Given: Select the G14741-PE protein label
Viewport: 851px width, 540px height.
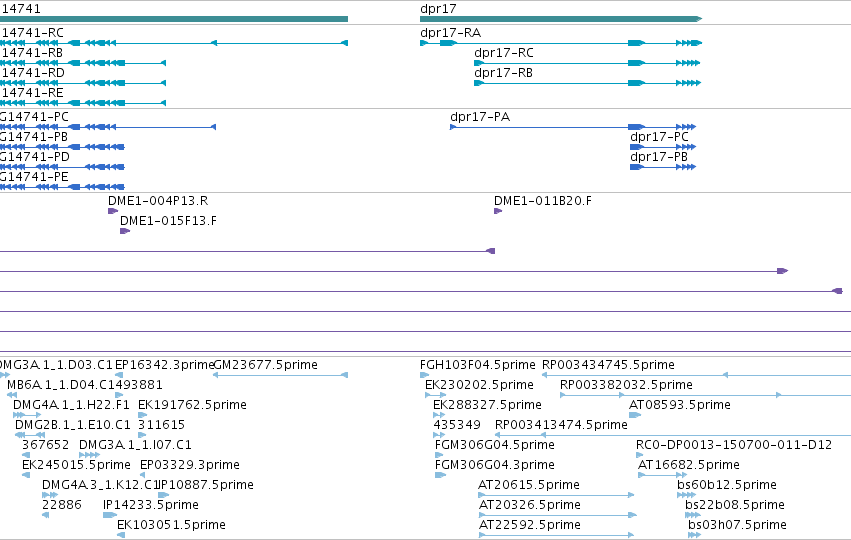Looking at the screenshot, I should tap(34, 177).
